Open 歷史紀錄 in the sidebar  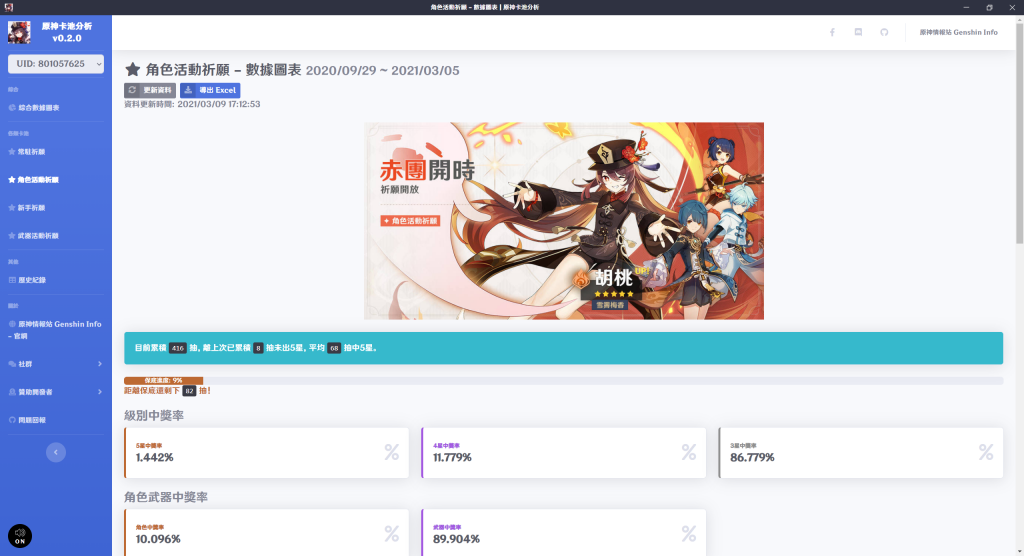pyautogui.click(x=27, y=280)
